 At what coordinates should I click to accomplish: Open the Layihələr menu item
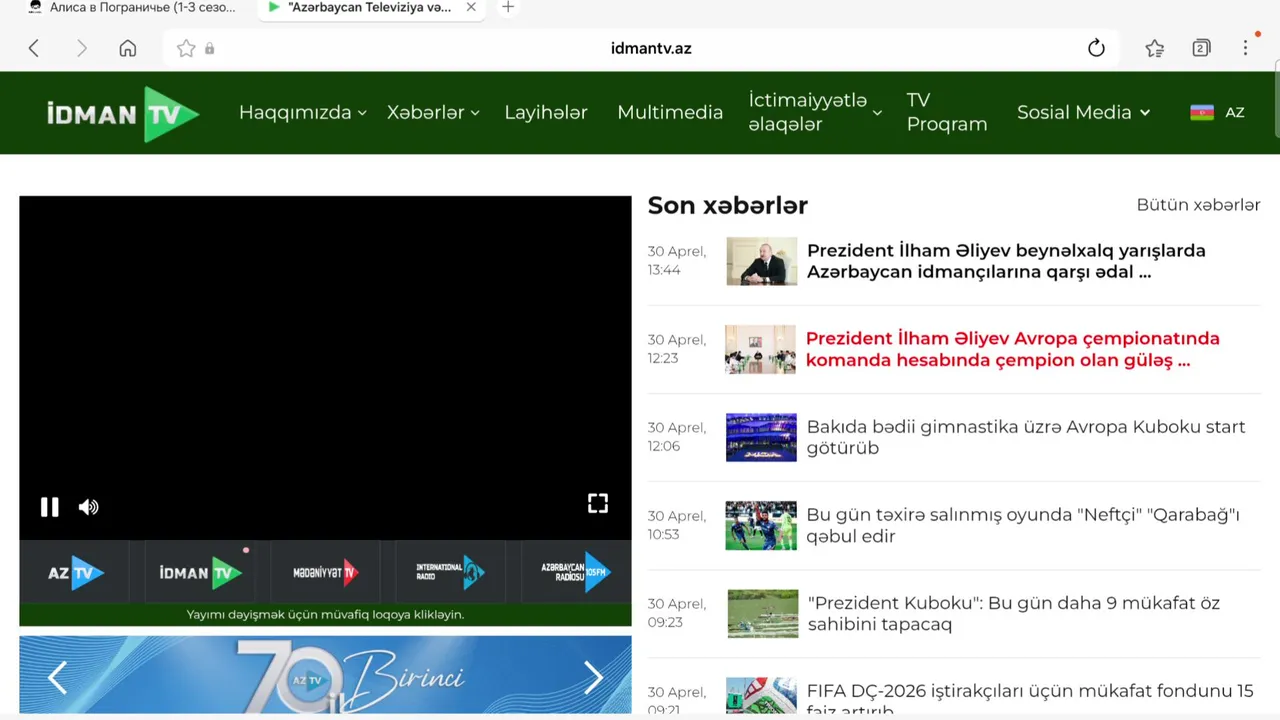546,112
